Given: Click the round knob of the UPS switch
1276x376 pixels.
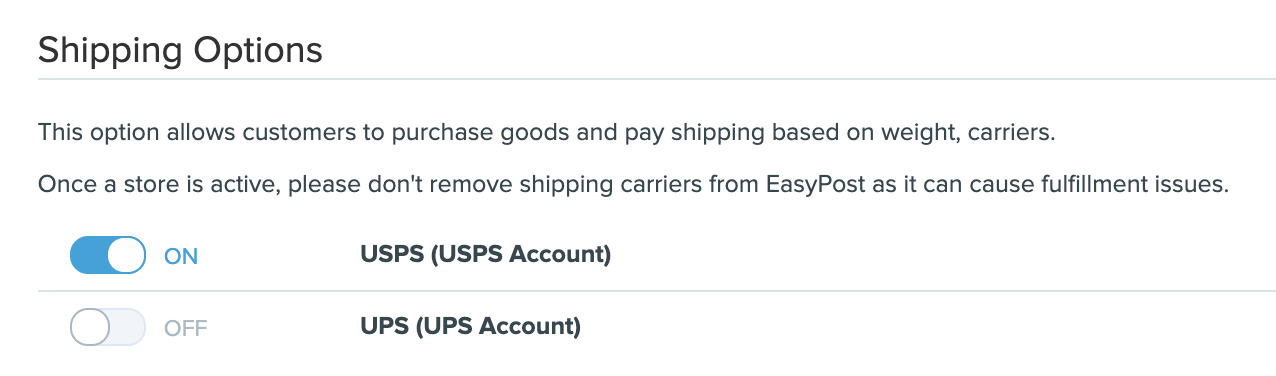Looking at the screenshot, I should 90,327.
